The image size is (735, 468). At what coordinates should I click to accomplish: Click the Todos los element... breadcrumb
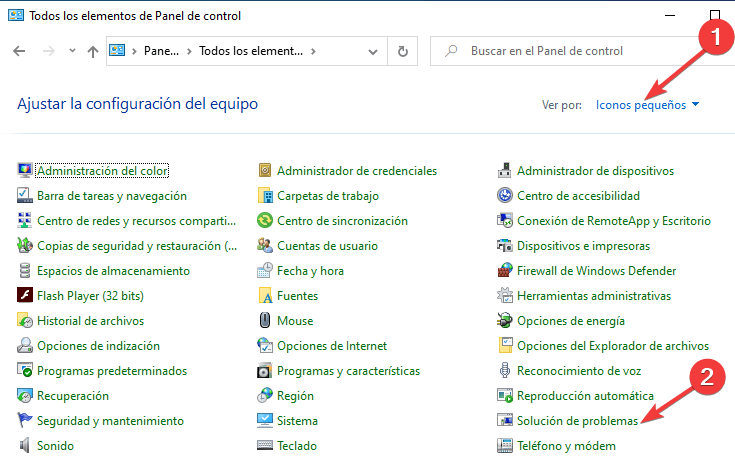click(251, 51)
